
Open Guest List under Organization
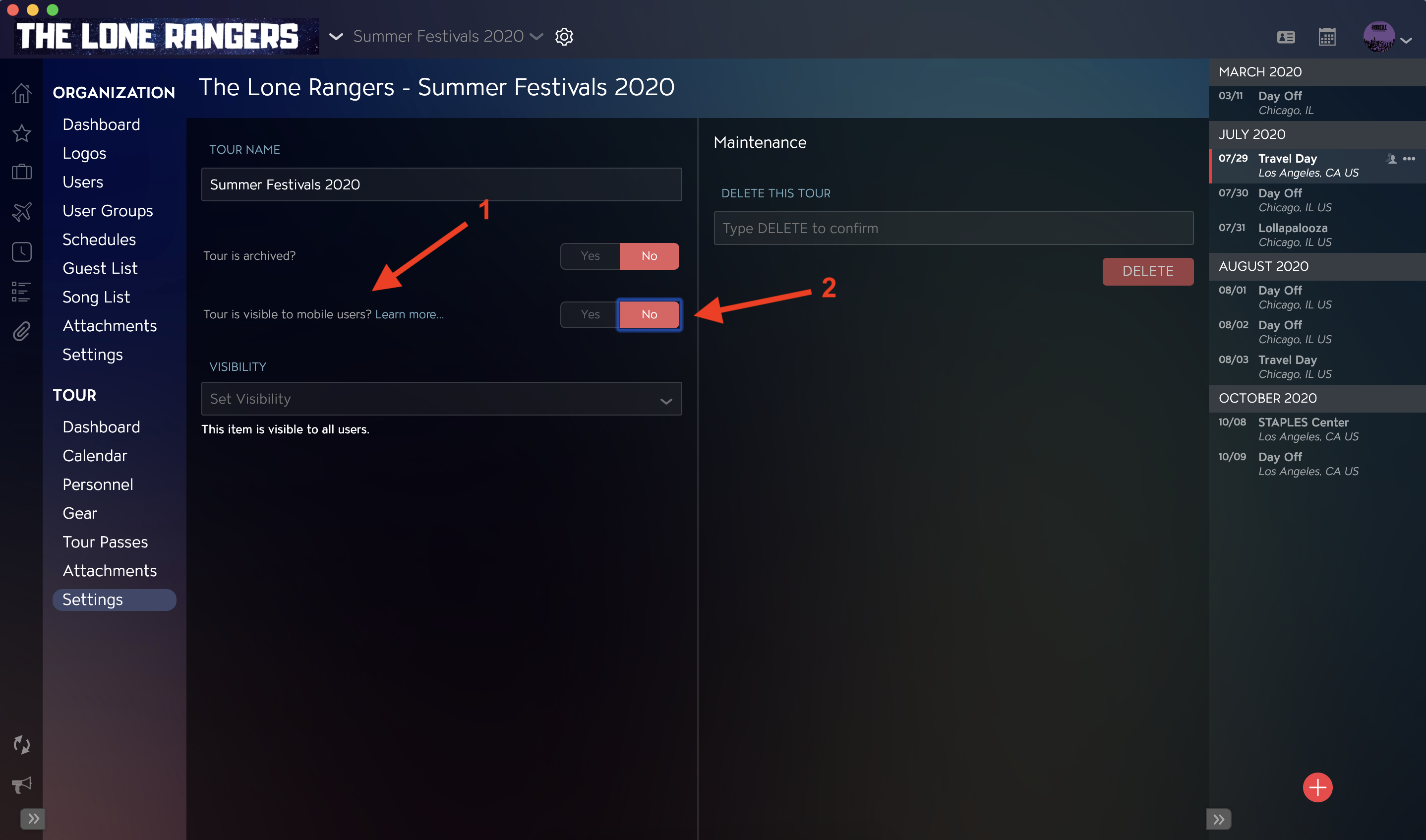[100, 268]
